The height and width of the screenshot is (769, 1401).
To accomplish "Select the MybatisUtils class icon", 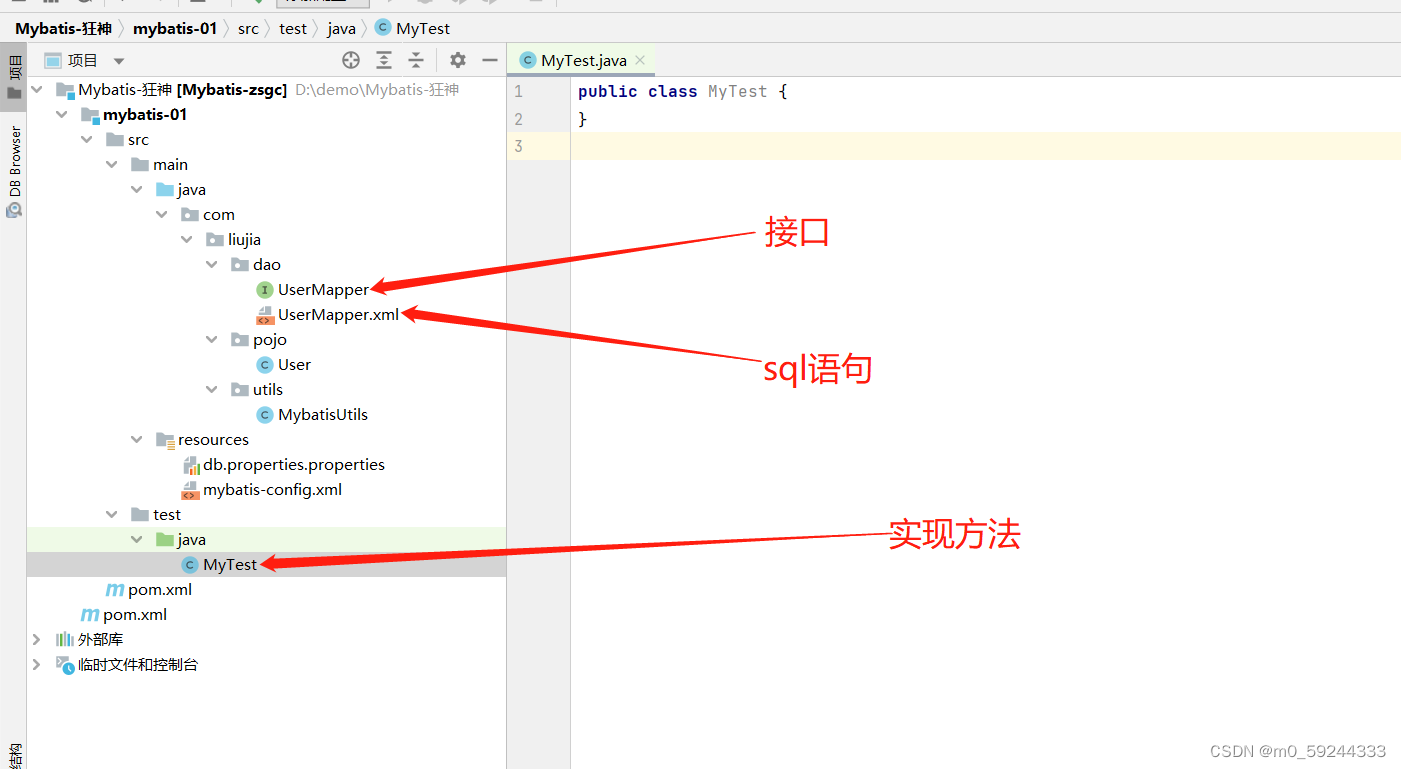I will [265, 414].
